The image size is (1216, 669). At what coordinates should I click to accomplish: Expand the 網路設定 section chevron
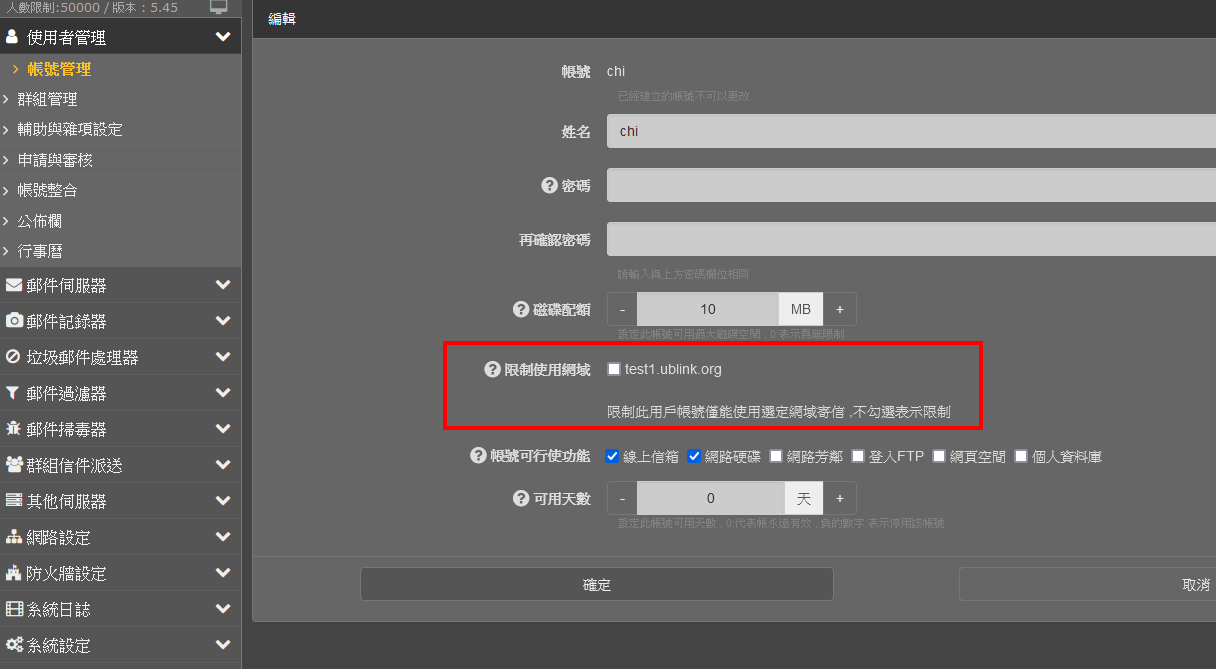tap(223, 537)
